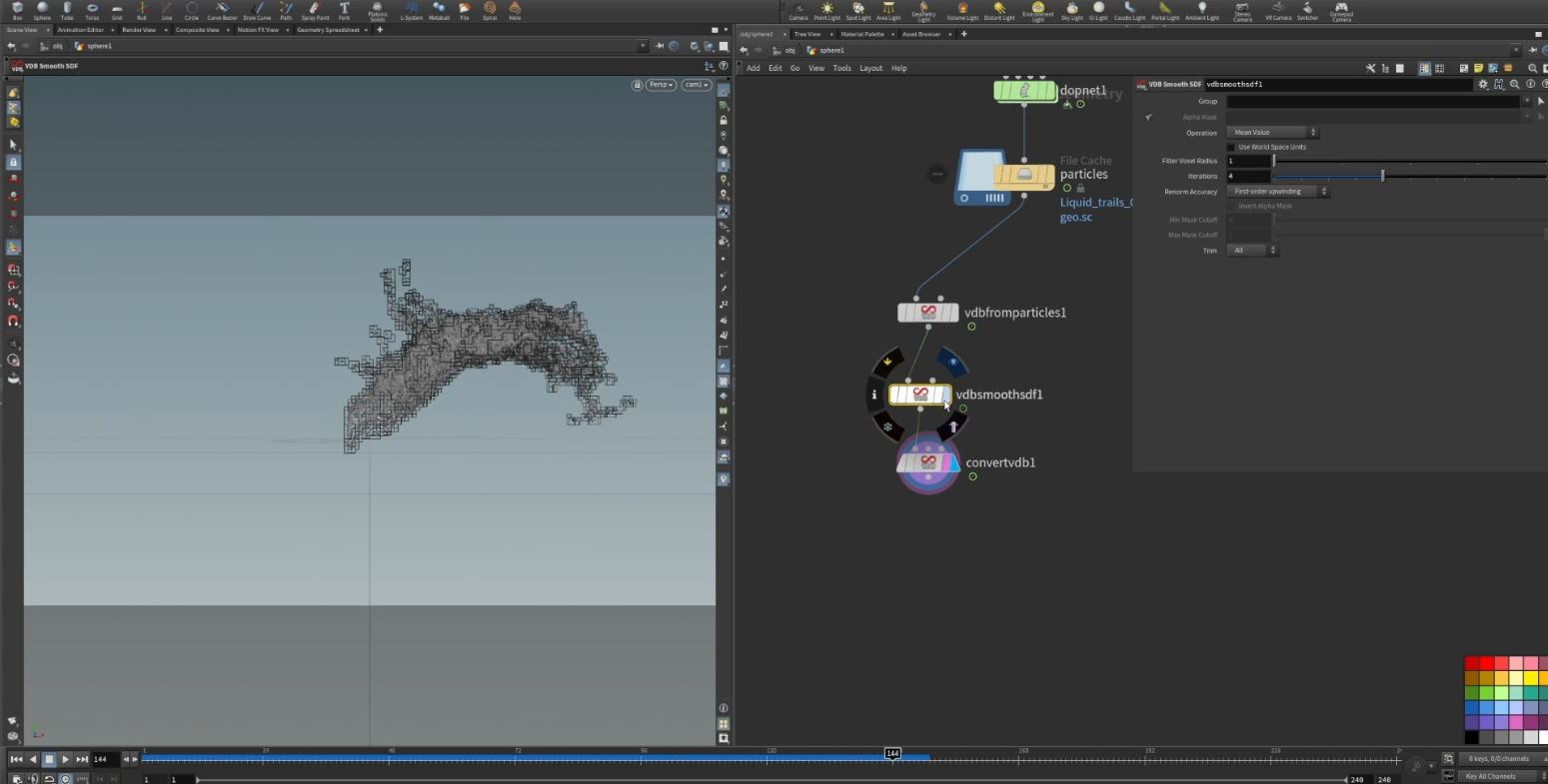Select the Sphere shelf tool
The width and height of the screenshot is (1548, 784).
tap(42, 9)
